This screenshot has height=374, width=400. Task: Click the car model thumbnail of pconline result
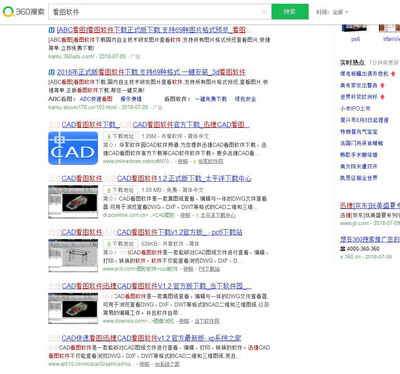[x=73, y=202]
